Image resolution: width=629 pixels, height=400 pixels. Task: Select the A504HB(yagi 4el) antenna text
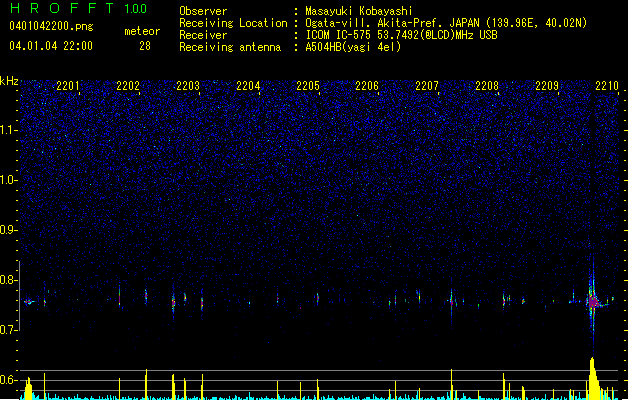tap(353, 47)
